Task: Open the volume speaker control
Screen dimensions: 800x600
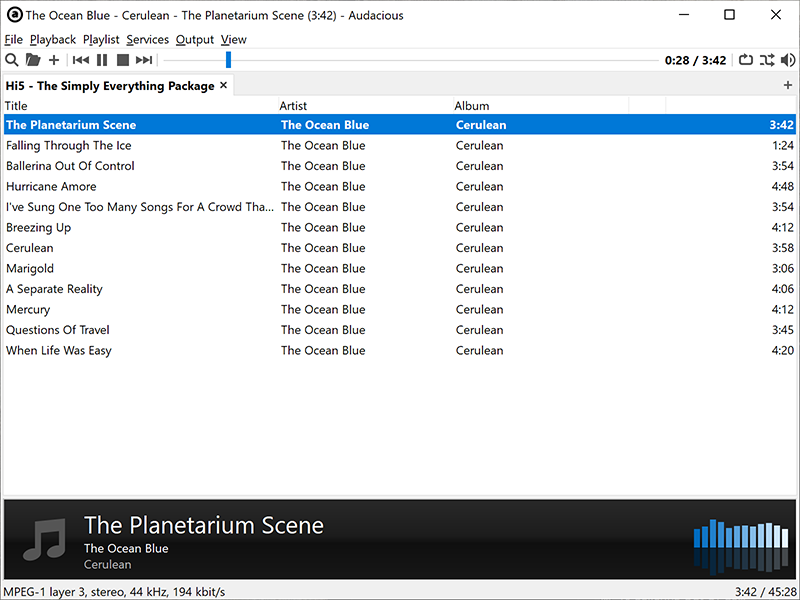Action: click(788, 60)
